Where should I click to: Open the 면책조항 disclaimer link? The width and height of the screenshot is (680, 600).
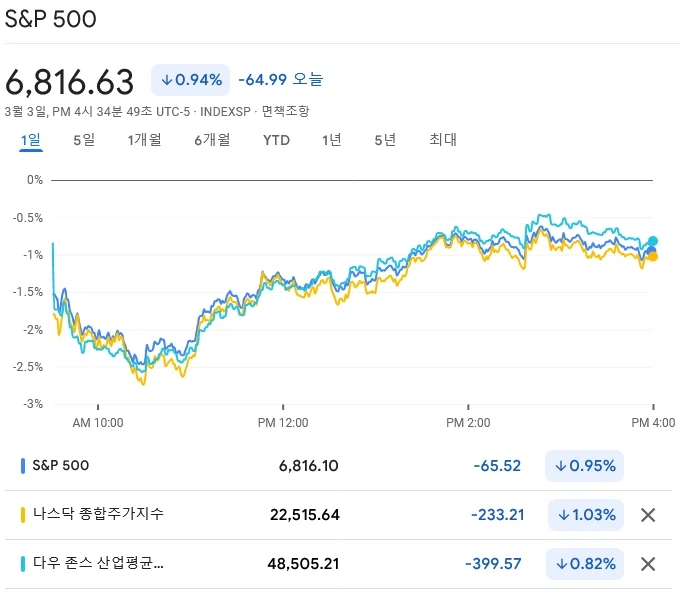285,111
